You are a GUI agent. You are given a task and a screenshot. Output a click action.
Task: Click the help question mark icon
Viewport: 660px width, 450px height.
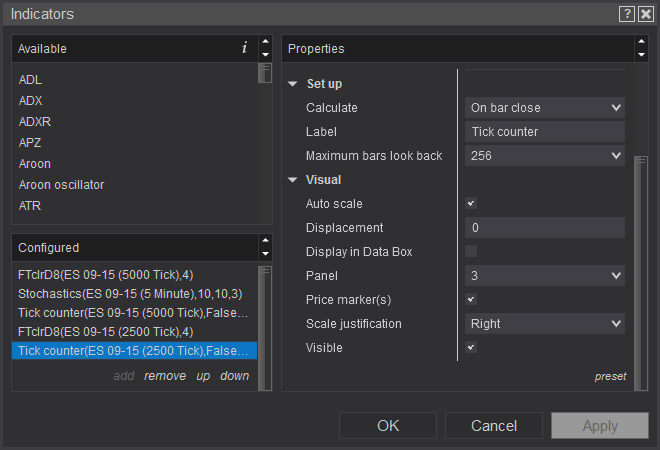[627, 14]
